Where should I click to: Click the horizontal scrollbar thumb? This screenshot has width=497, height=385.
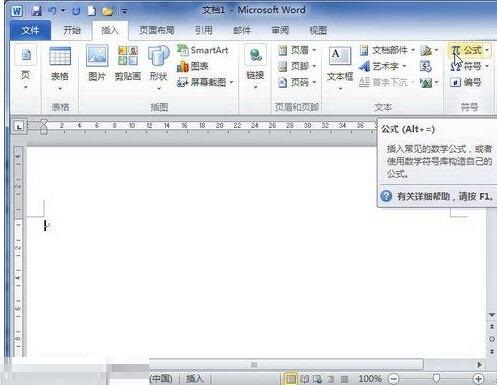[286, 364]
